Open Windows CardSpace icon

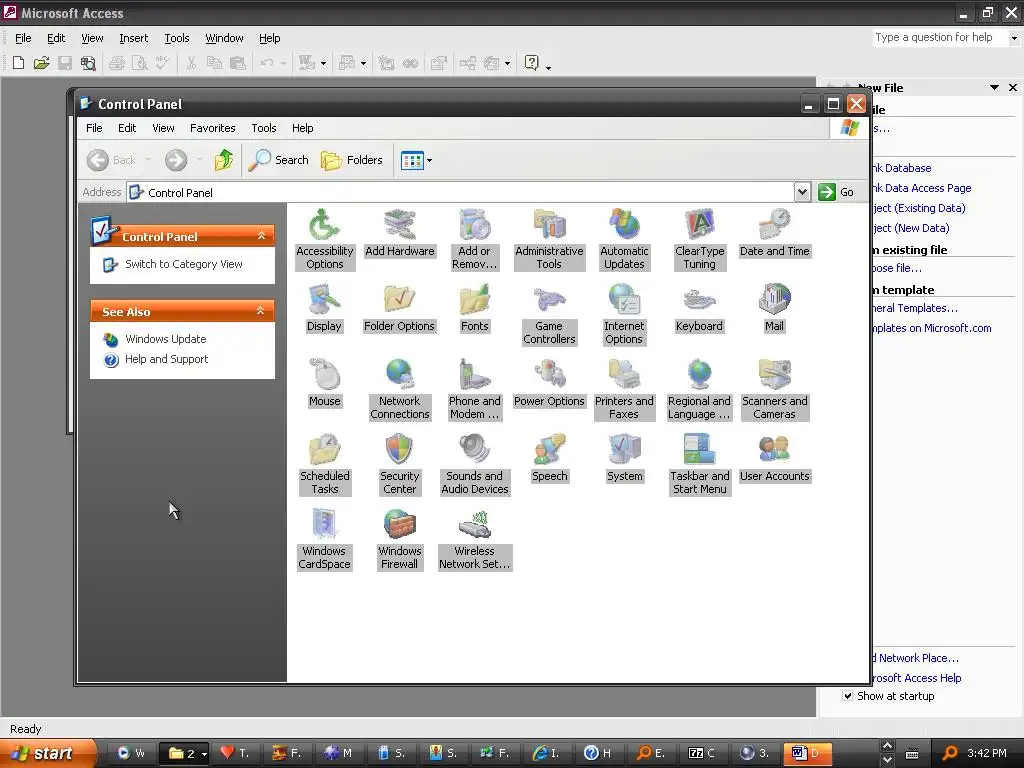click(x=325, y=539)
